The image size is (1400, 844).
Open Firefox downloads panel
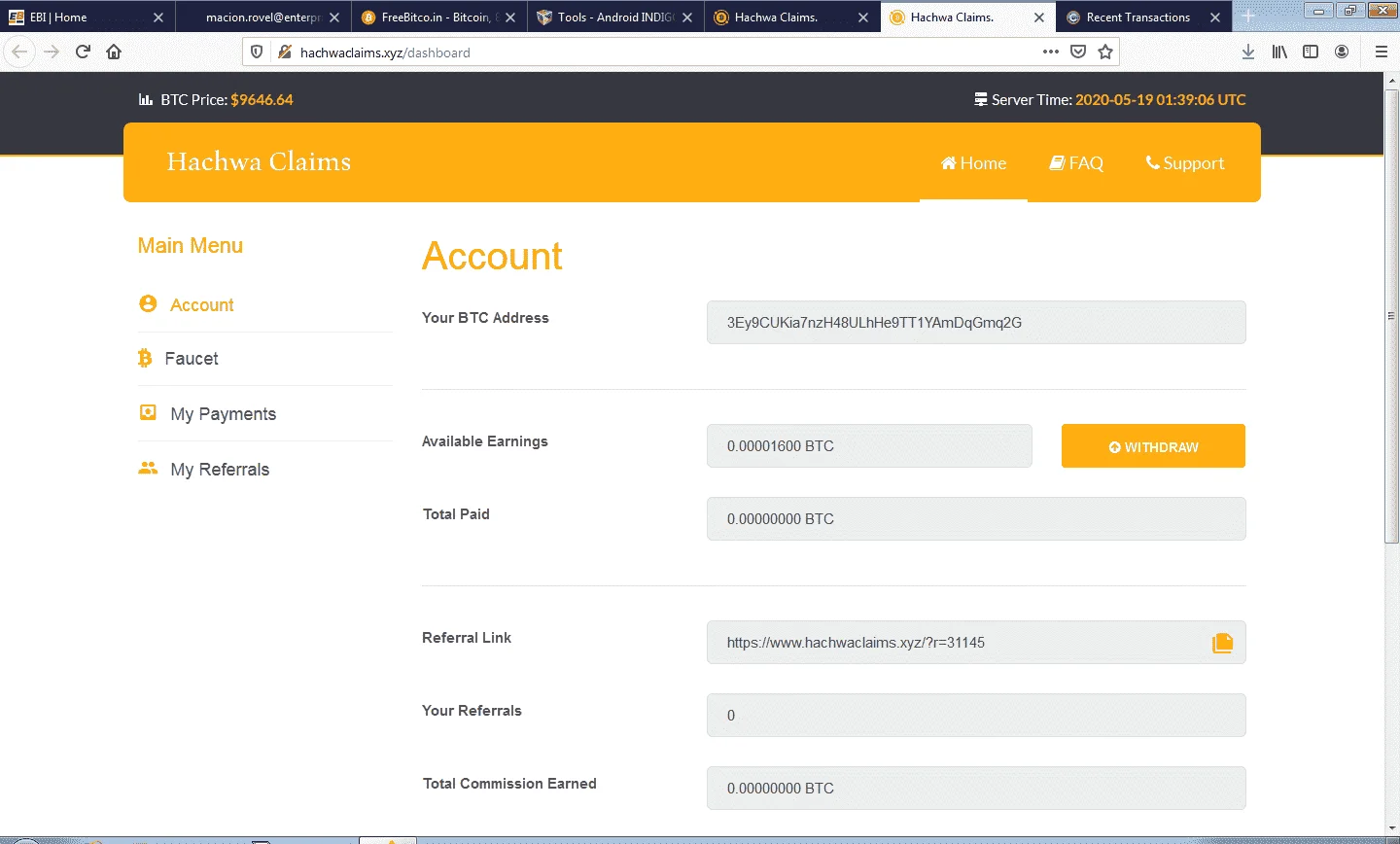1248,53
